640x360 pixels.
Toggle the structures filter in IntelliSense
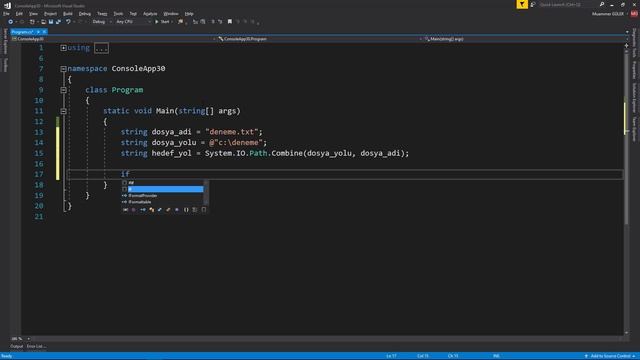click(160, 210)
